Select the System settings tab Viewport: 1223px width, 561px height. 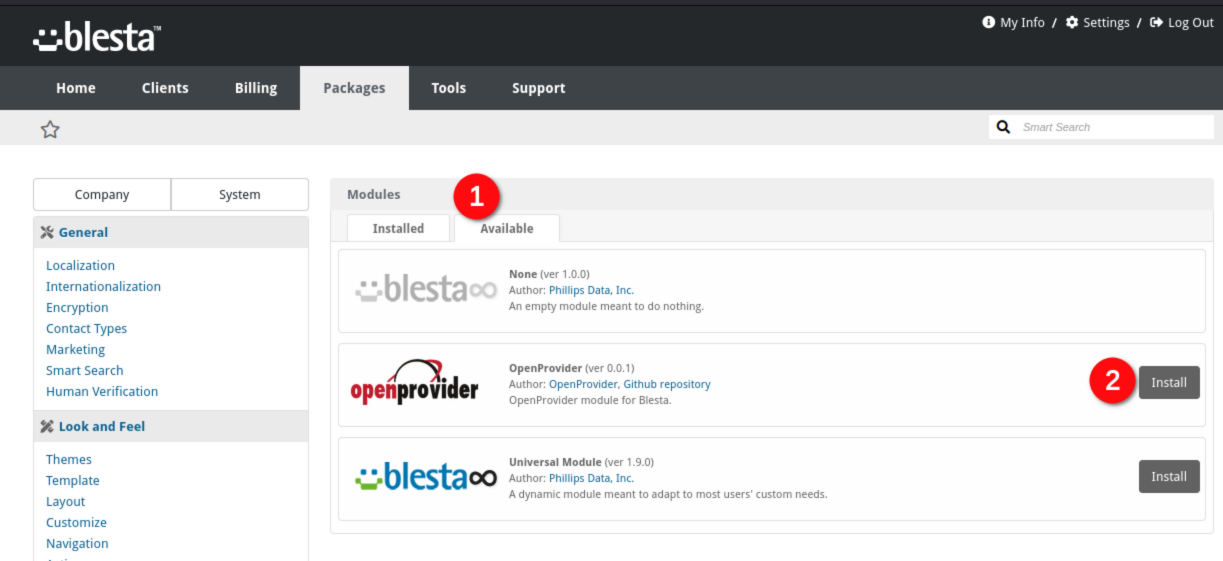(x=240, y=195)
